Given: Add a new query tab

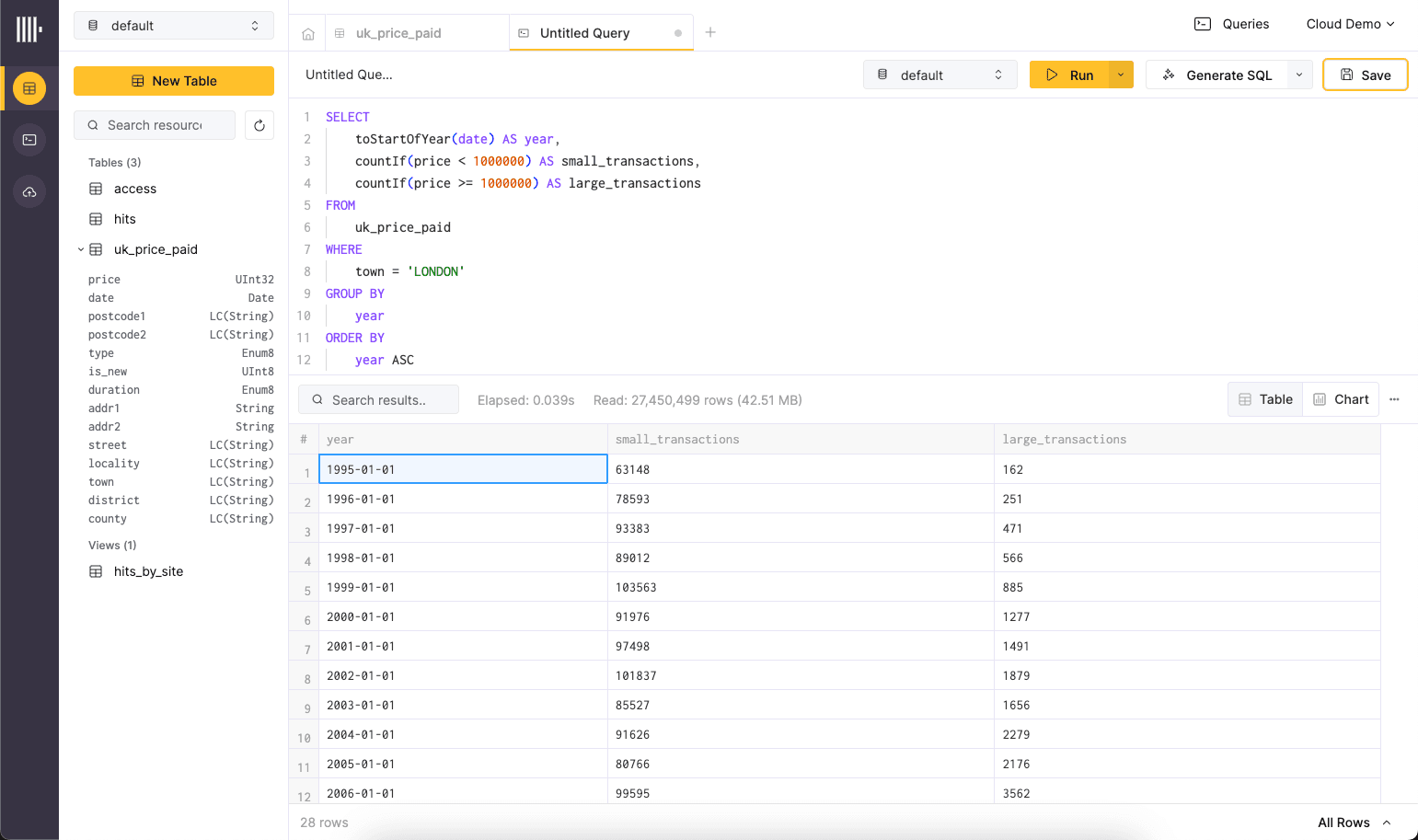Looking at the screenshot, I should point(710,32).
